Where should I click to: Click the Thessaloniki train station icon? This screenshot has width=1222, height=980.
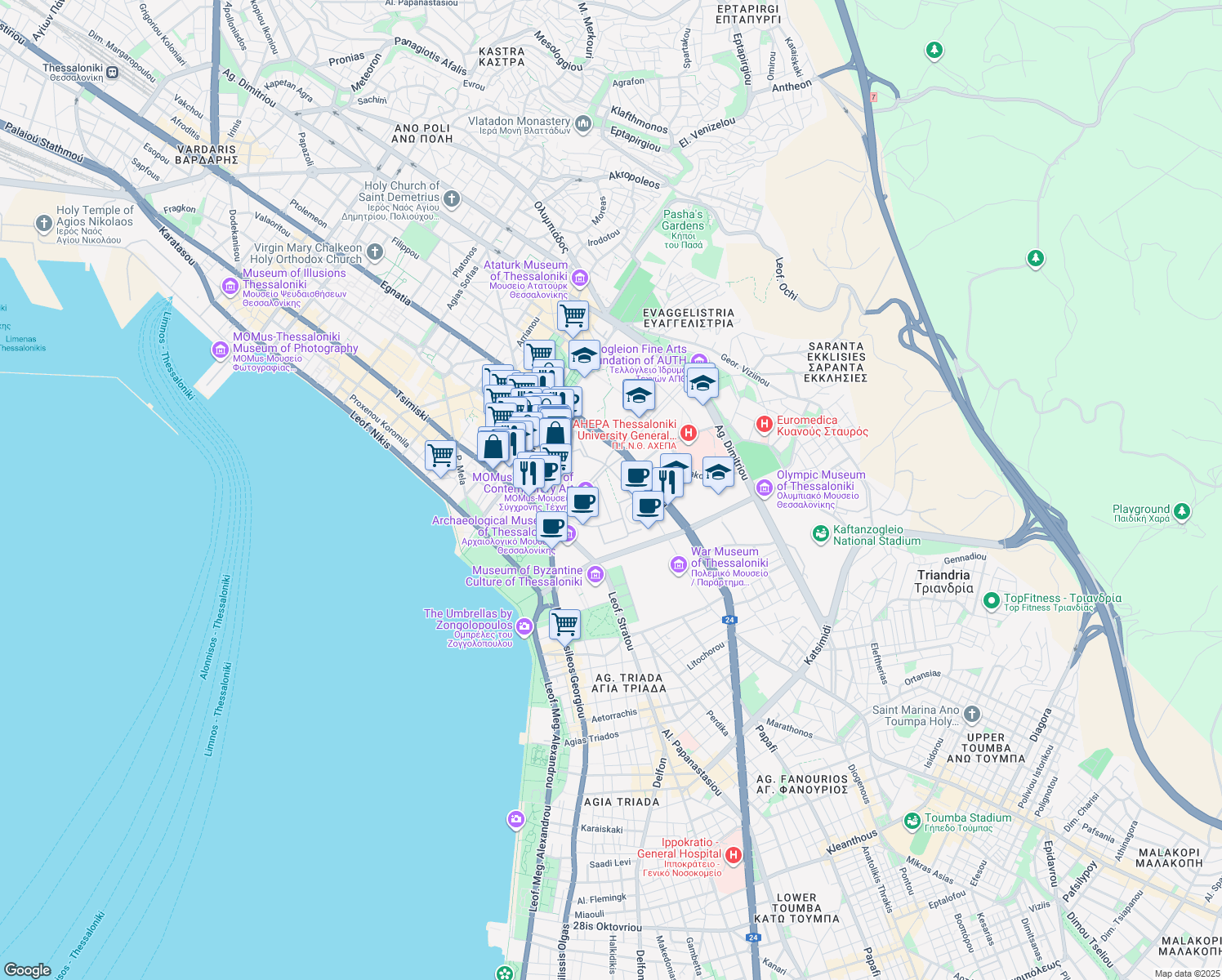(113, 73)
